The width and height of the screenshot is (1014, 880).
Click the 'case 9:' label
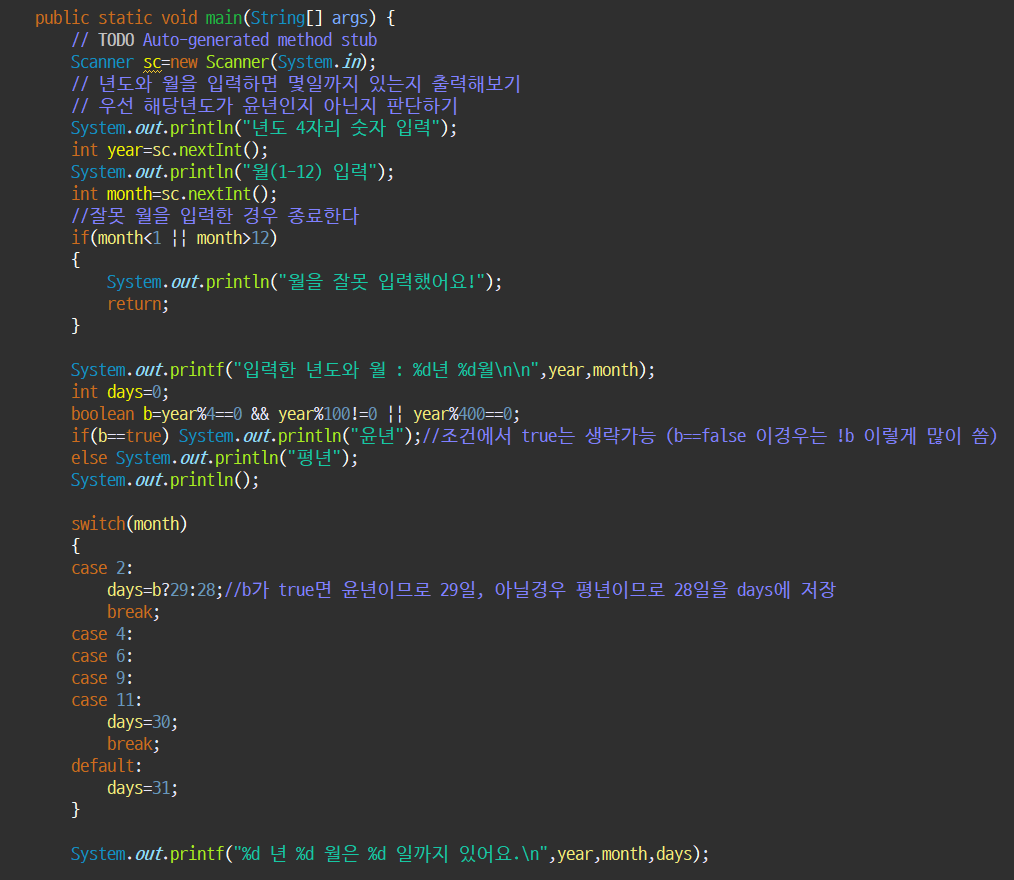(x=102, y=678)
